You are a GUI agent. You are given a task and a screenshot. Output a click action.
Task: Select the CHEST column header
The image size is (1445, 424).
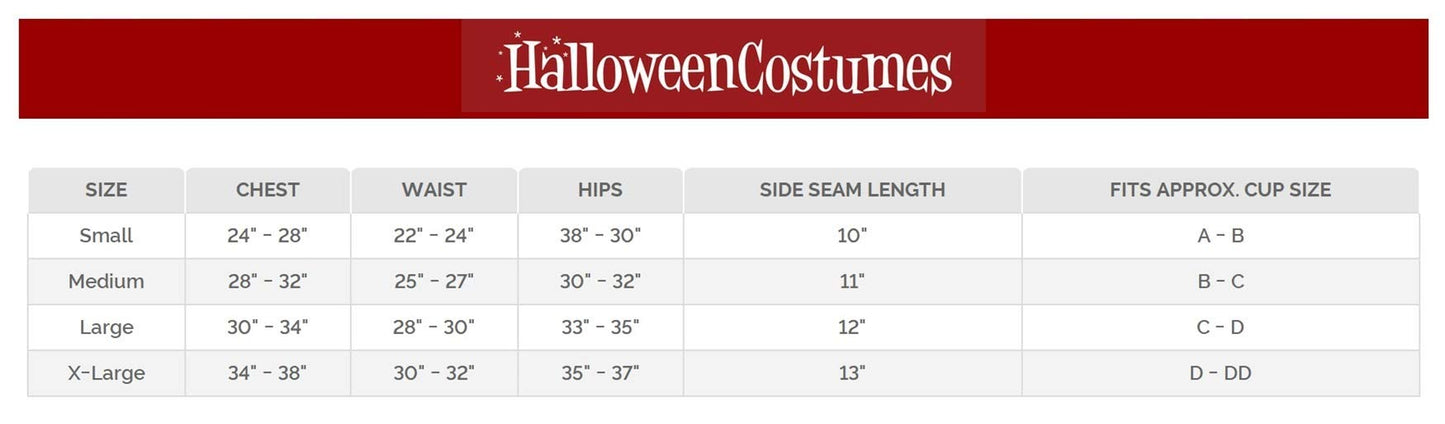(268, 190)
